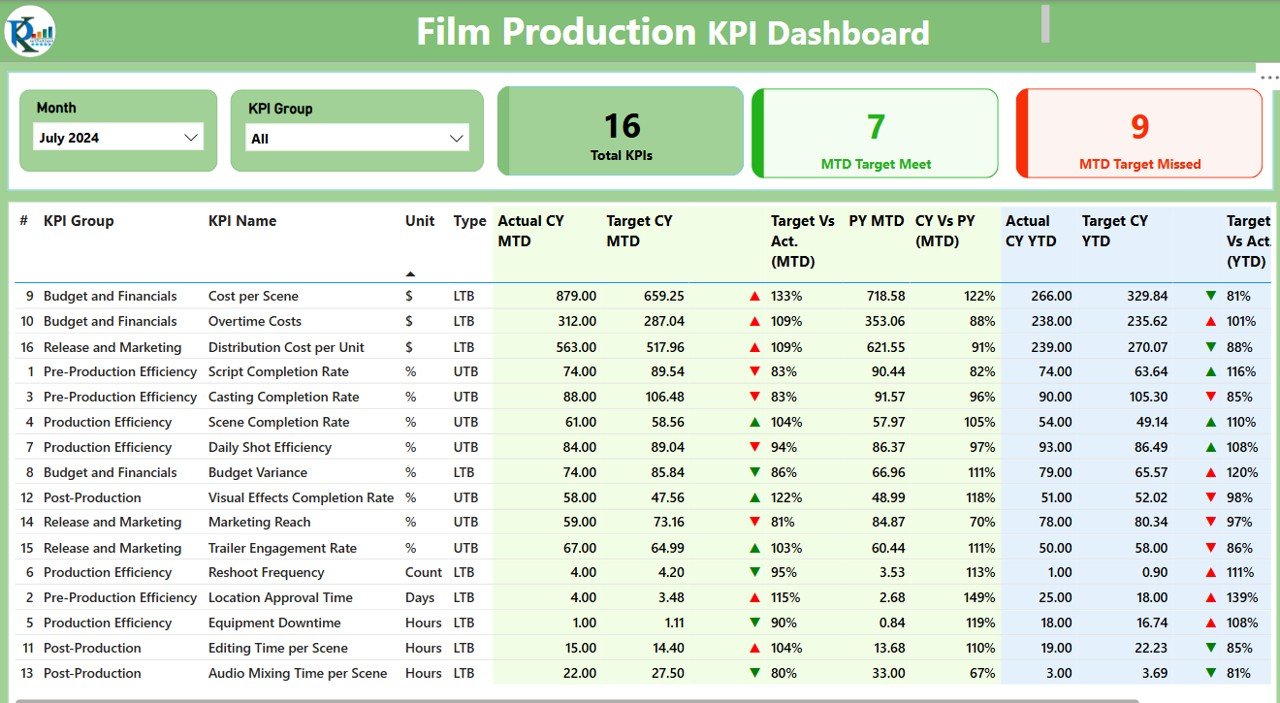Sort by the Actual CY YTD header

1031,231
